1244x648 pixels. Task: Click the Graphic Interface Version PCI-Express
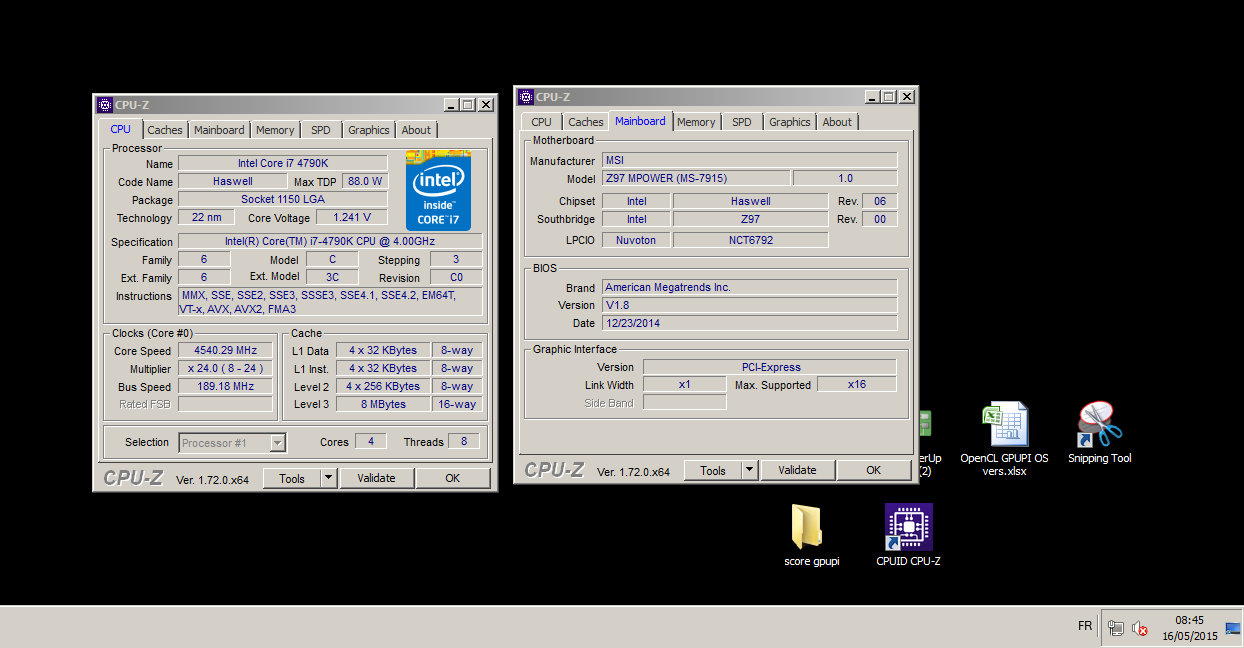tap(770, 367)
